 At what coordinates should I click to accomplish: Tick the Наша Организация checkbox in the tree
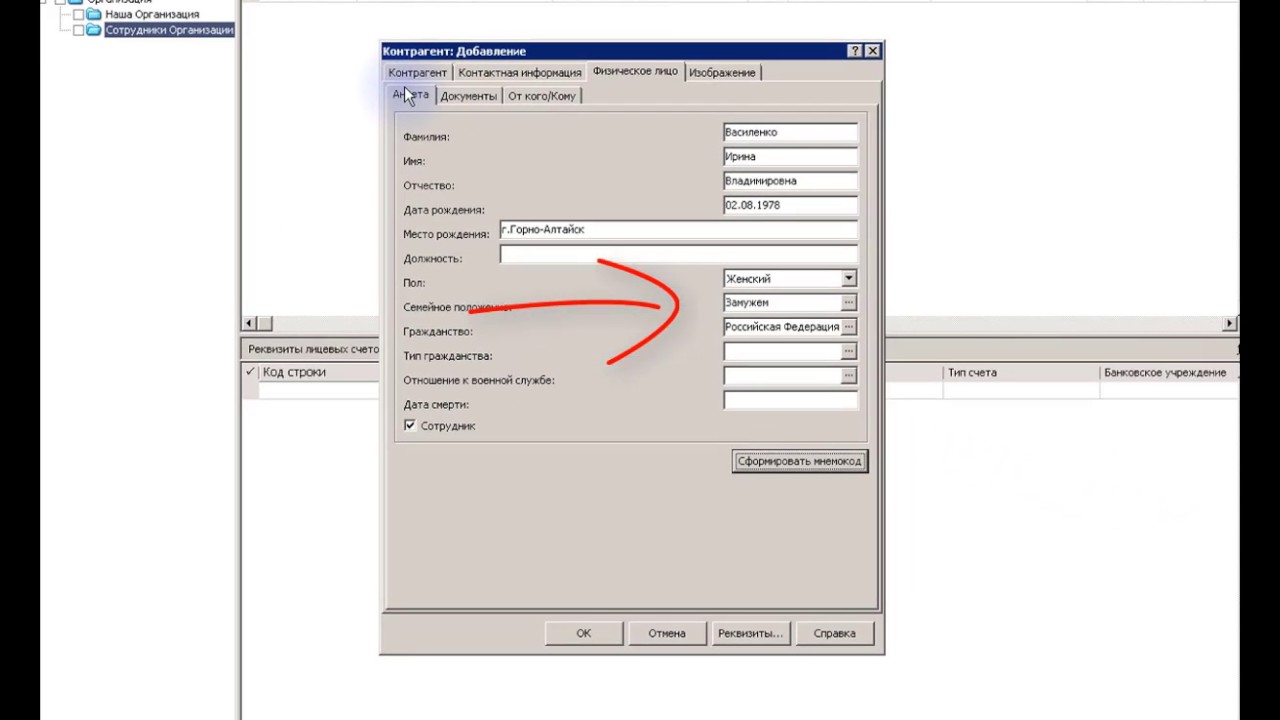pyautogui.click(x=79, y=15)
